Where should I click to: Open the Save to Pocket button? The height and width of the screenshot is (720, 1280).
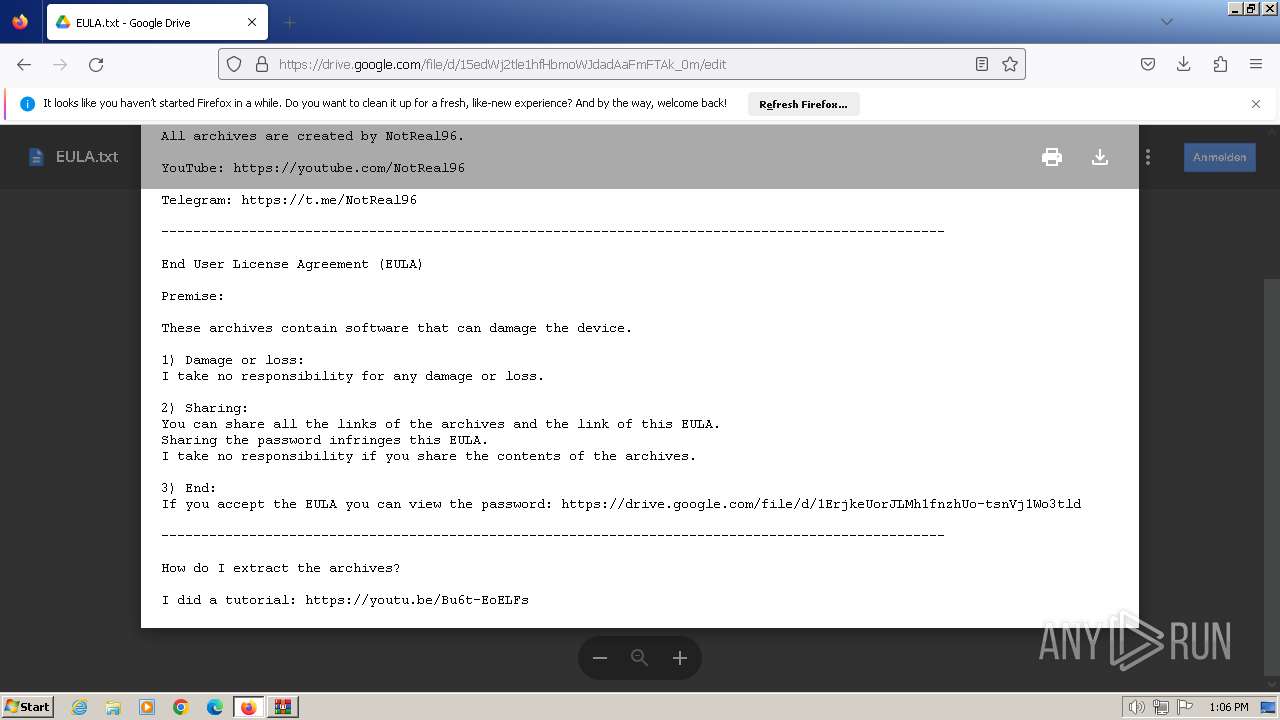pyautogui.click(x=1148, y=64)
